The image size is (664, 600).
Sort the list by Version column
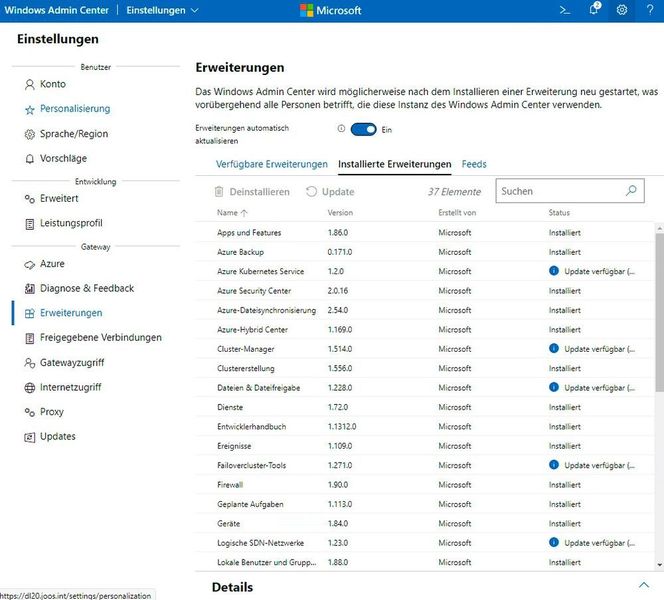click(x=340, y=213)
